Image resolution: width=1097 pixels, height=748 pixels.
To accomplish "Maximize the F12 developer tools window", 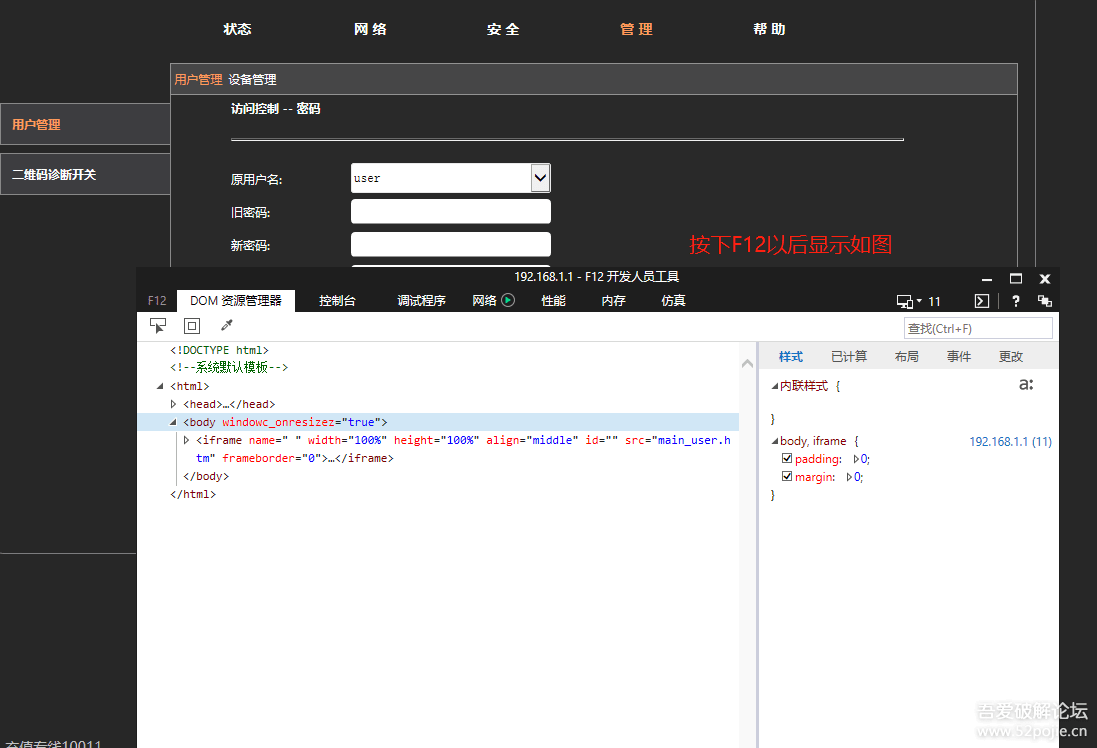I will (x=1016, y=278).
